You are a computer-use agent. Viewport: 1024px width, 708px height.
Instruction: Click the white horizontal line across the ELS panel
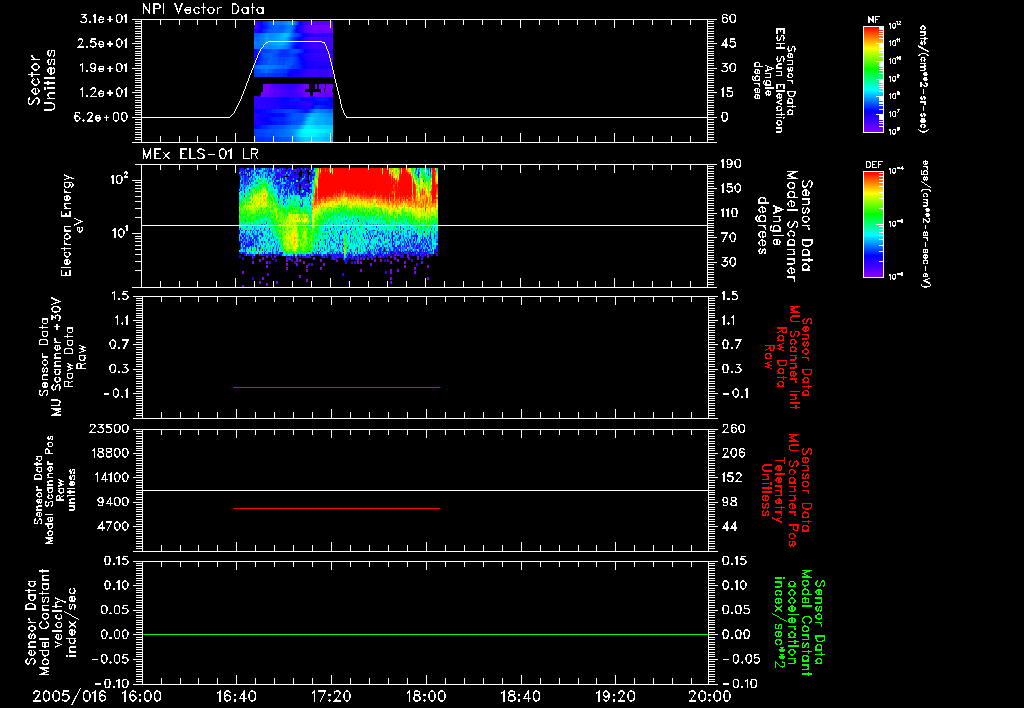pyautogui.click(x=425, y=225)
